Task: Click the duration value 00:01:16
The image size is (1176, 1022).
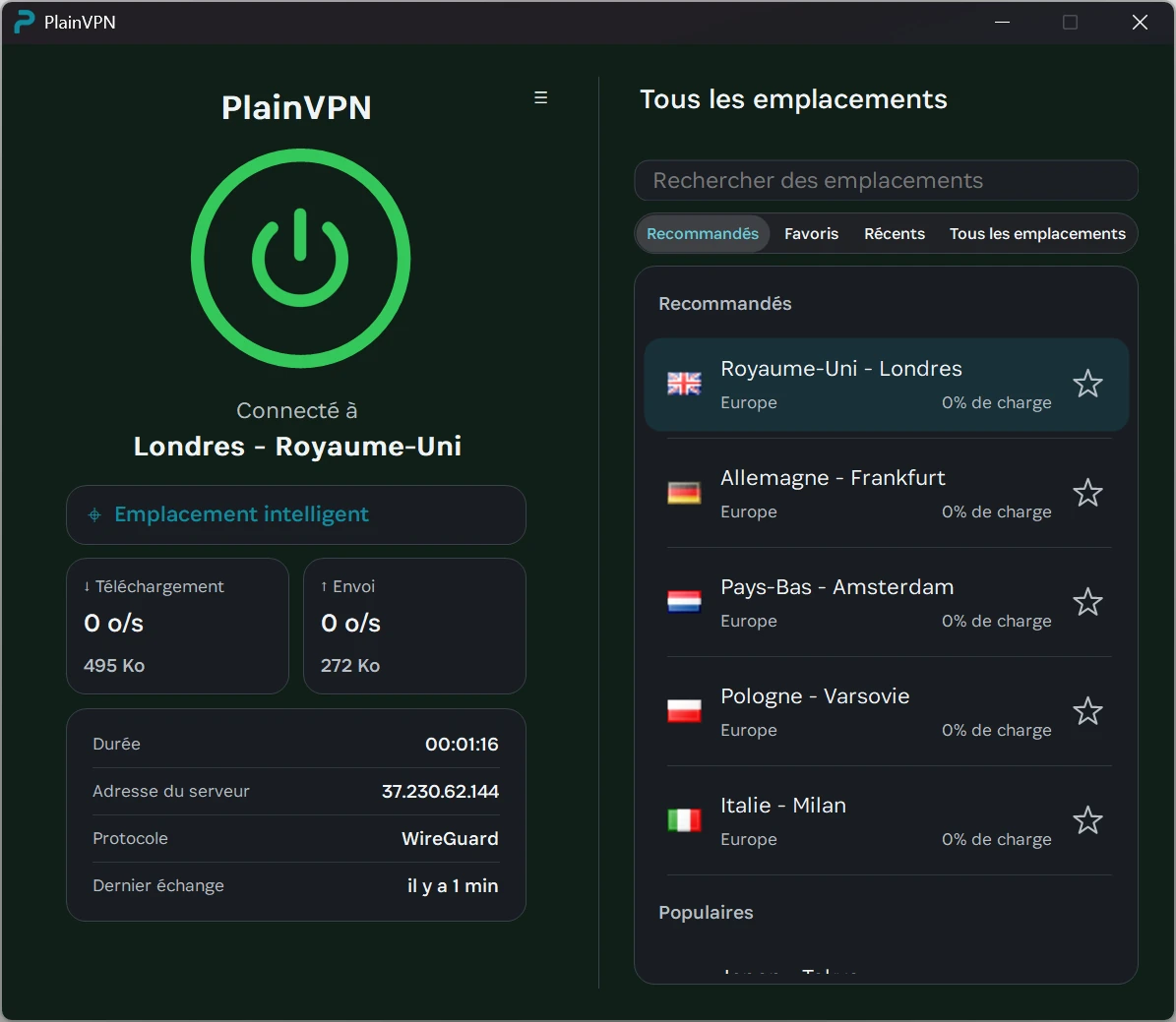Action: (462, 744)
